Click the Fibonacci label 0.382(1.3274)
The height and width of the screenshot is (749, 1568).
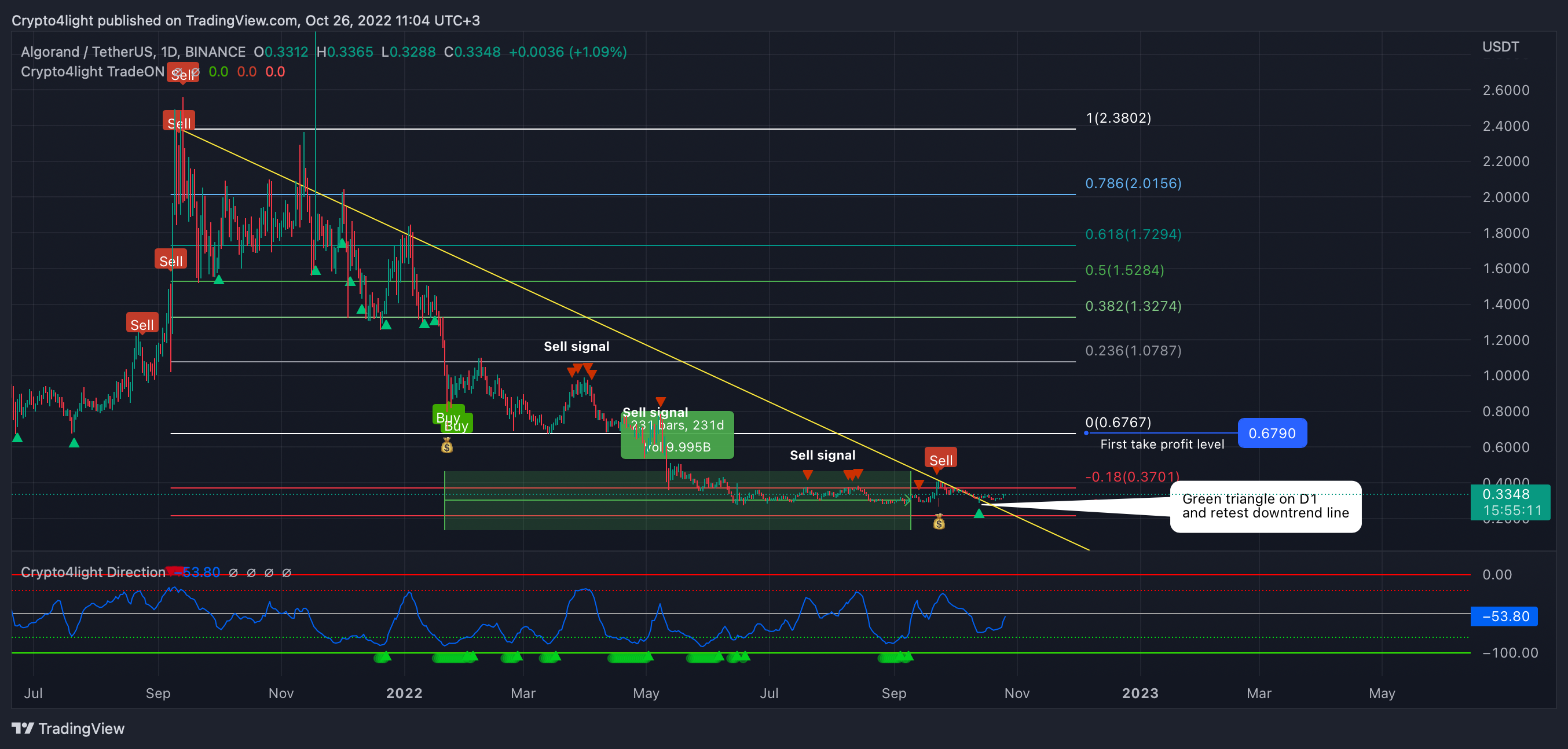(1133, 306)
